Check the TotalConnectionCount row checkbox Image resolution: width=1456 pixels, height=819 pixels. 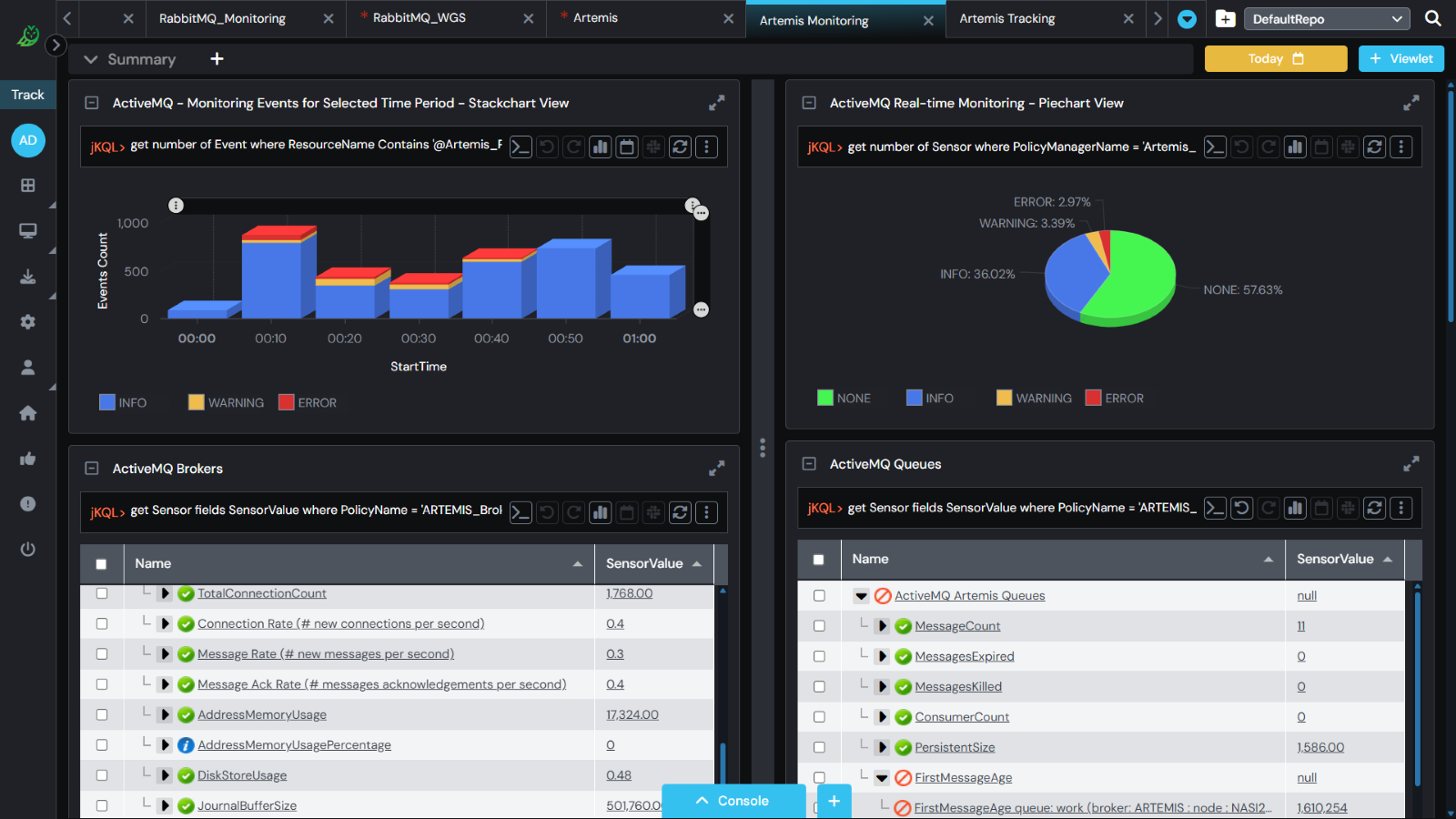tap(102, 593)
